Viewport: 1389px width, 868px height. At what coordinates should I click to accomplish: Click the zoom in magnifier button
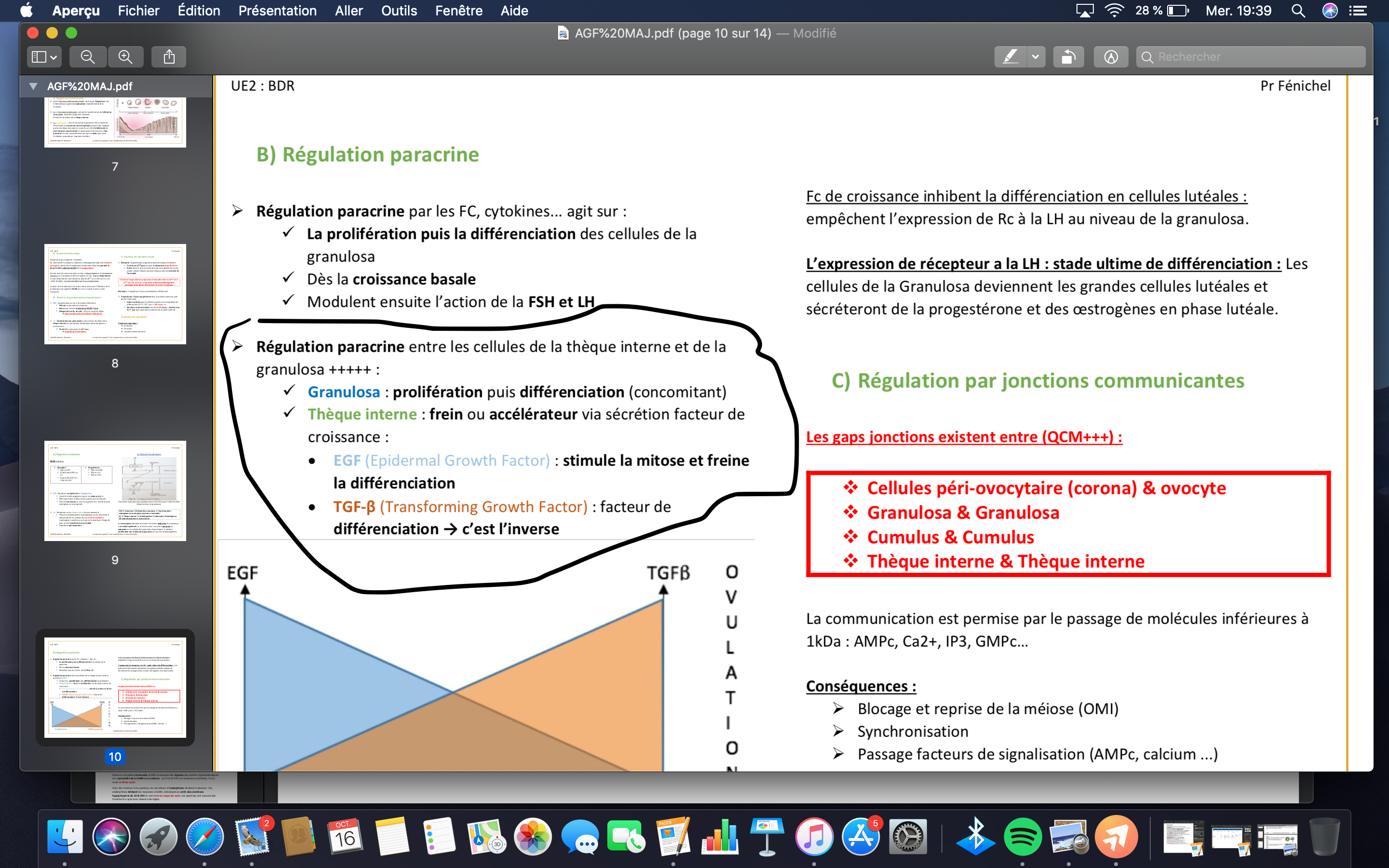[x=125, y=57]
